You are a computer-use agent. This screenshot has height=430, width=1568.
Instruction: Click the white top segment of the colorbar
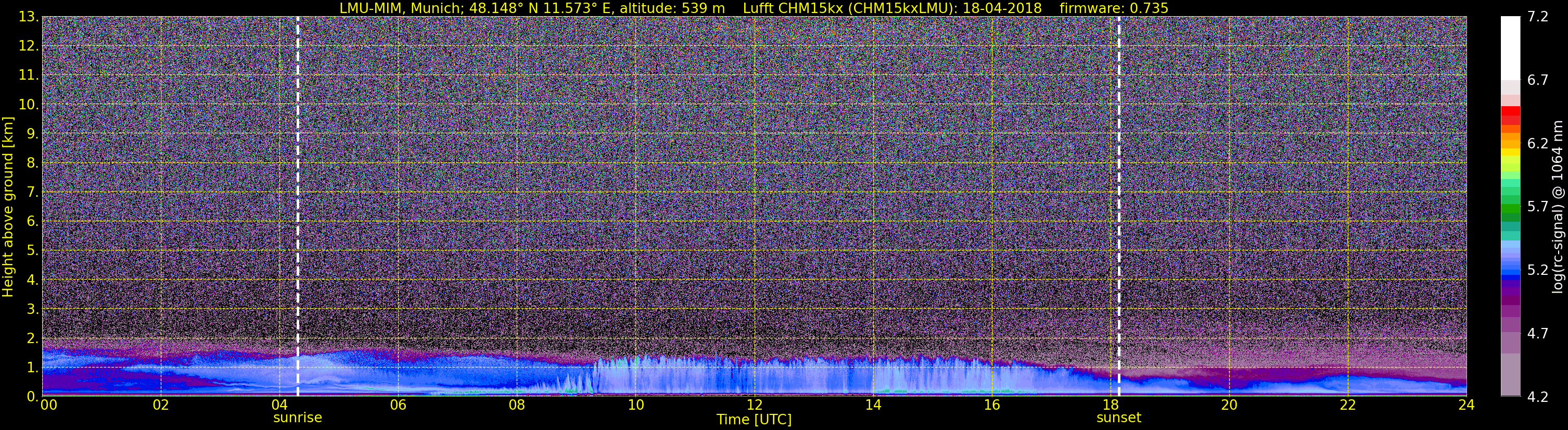coord(1510,48)
